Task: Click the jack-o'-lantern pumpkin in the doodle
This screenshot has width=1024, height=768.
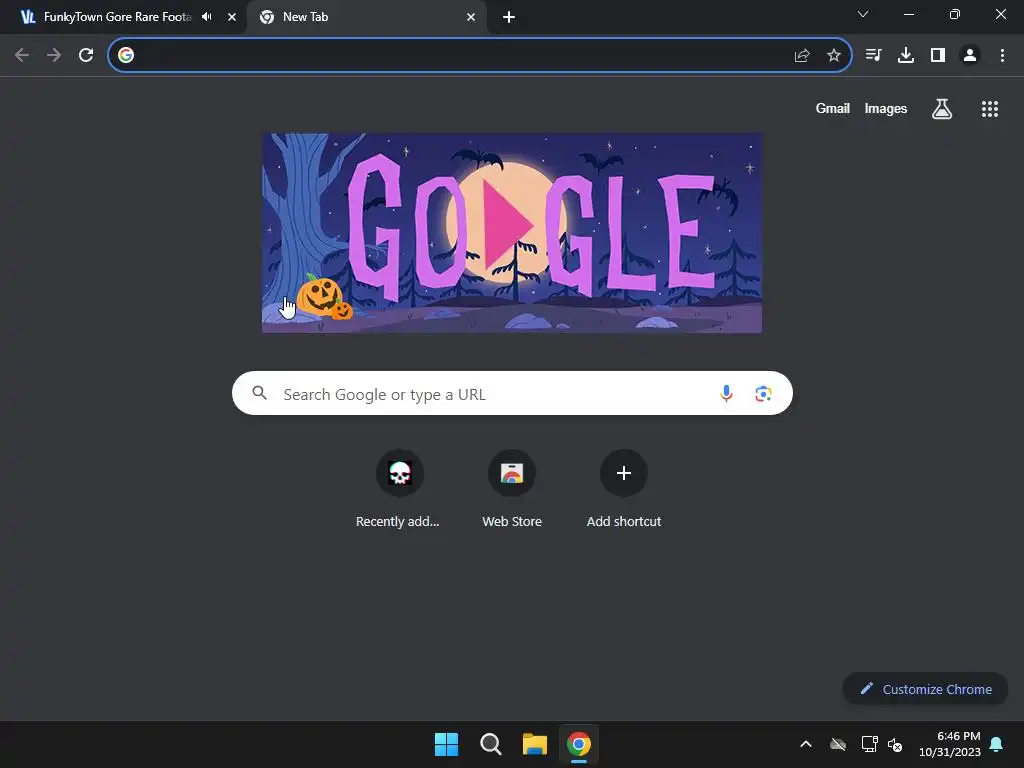Action: 320,295
